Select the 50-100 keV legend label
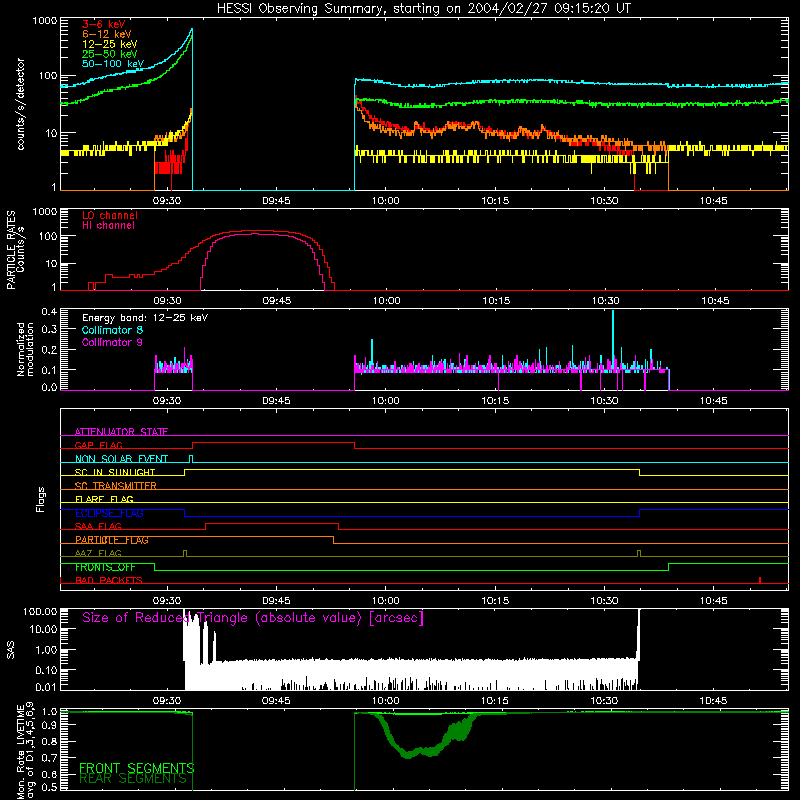Screen dimensions: 800x800 coord(113,63)
